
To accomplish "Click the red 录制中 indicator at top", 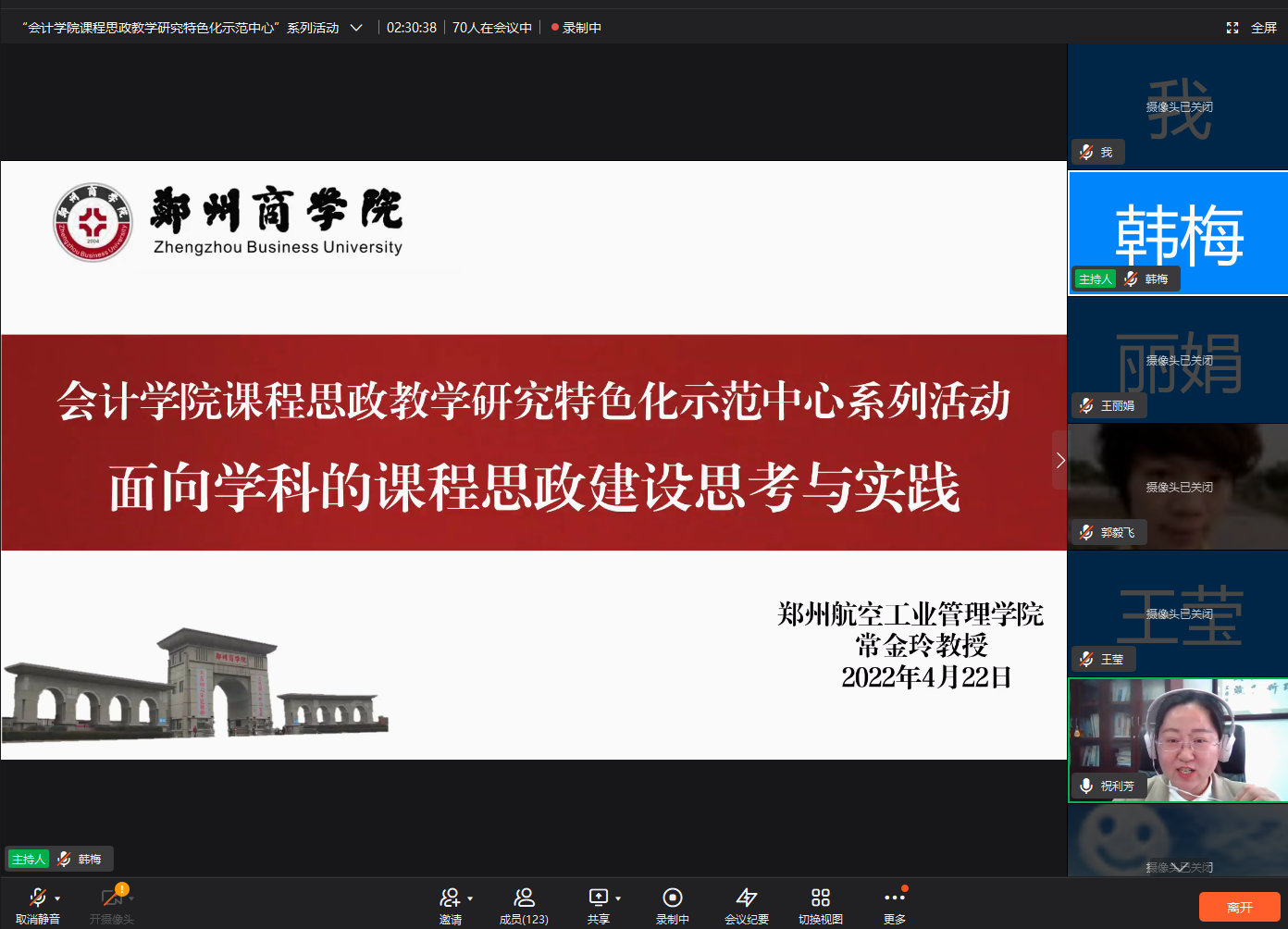I will 576,28.
